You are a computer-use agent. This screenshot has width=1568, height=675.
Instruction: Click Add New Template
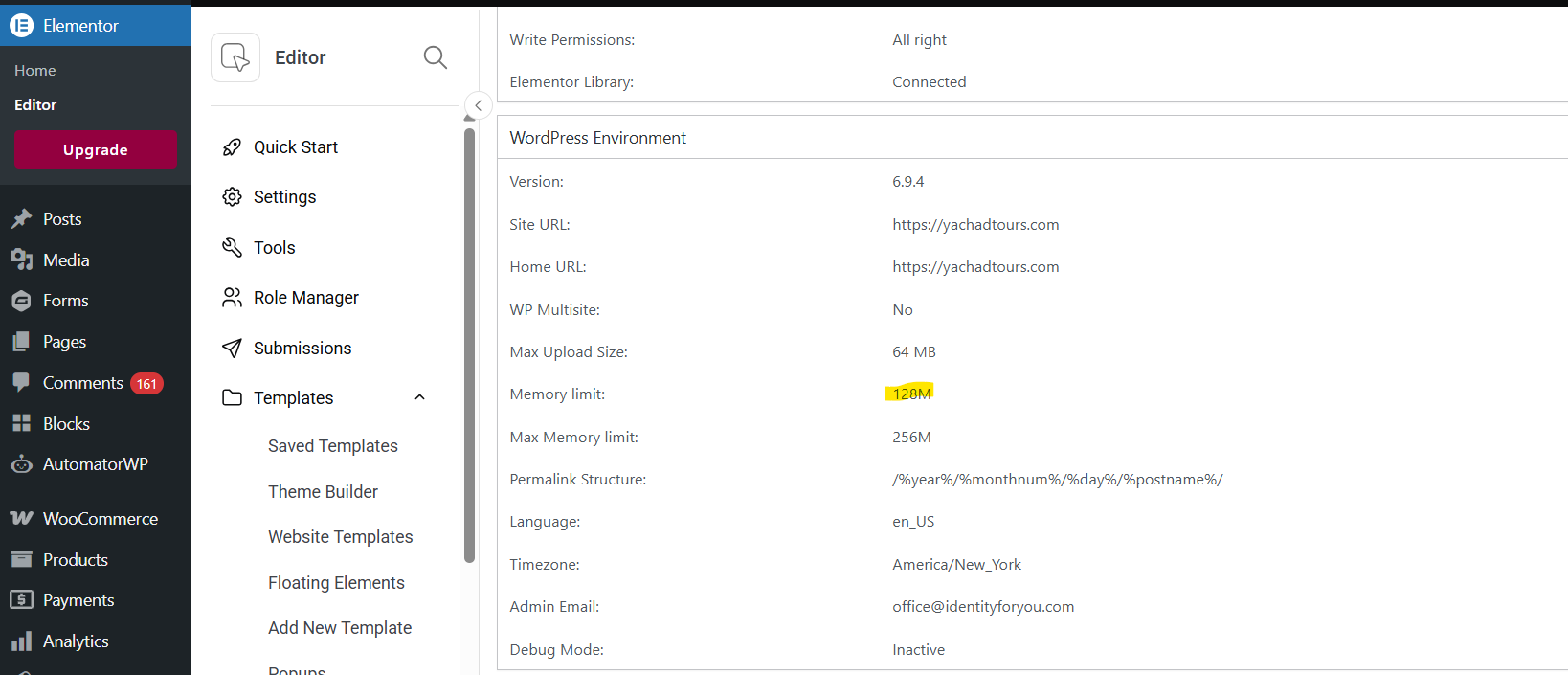pos(340,628)
